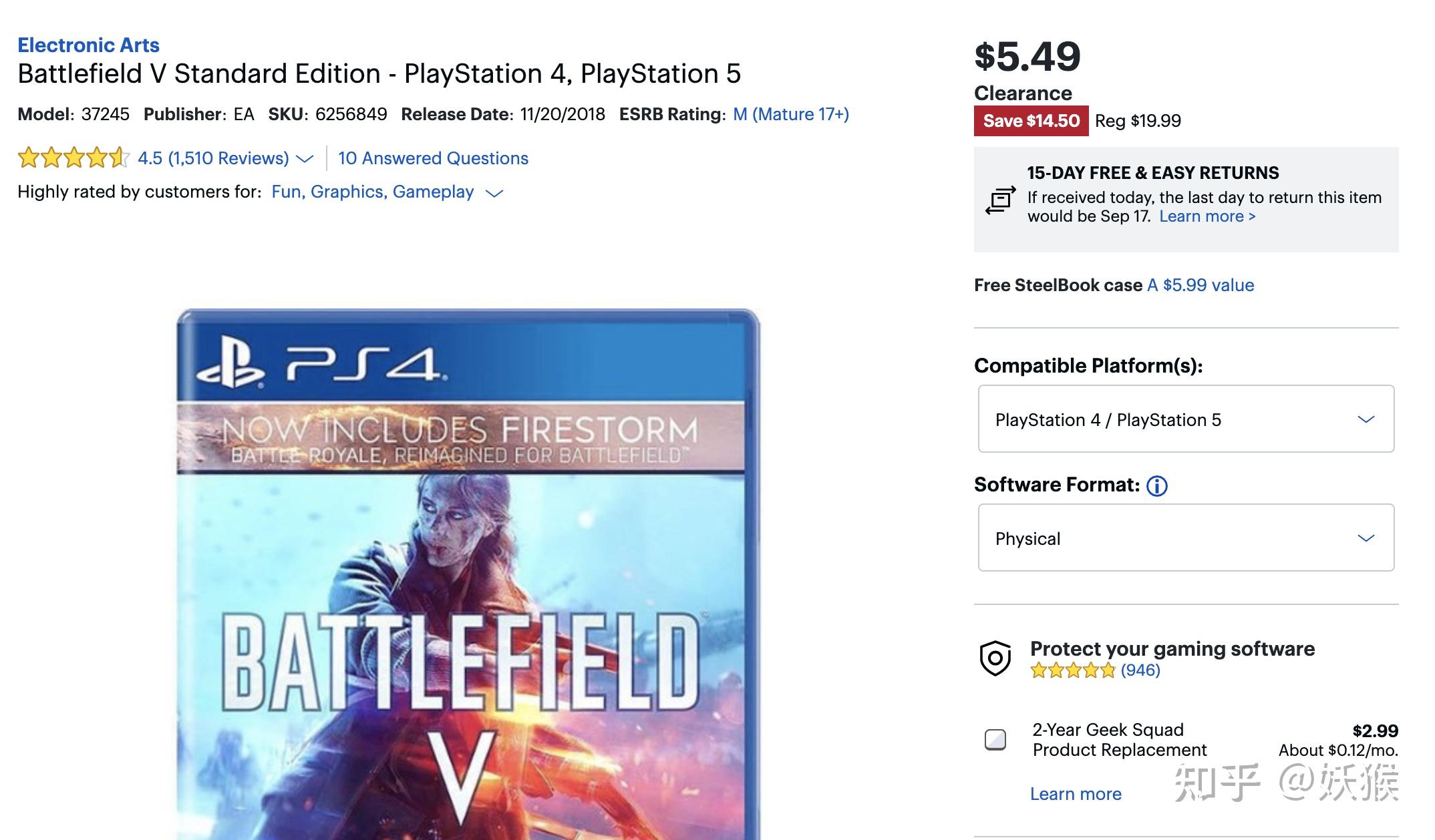Click Learn more about returns

click(1207, 216)
